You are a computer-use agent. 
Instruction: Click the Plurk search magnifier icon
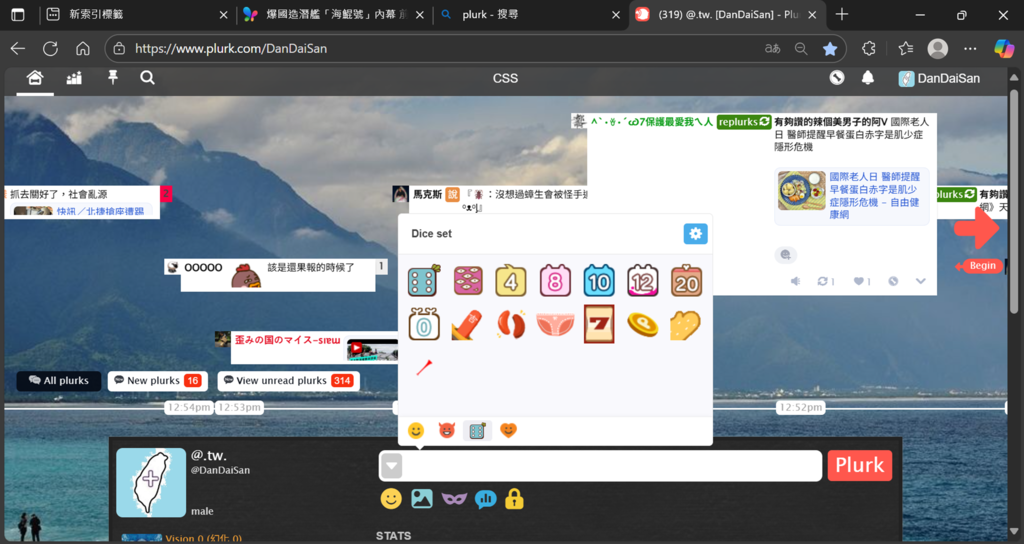coord(148,78)
